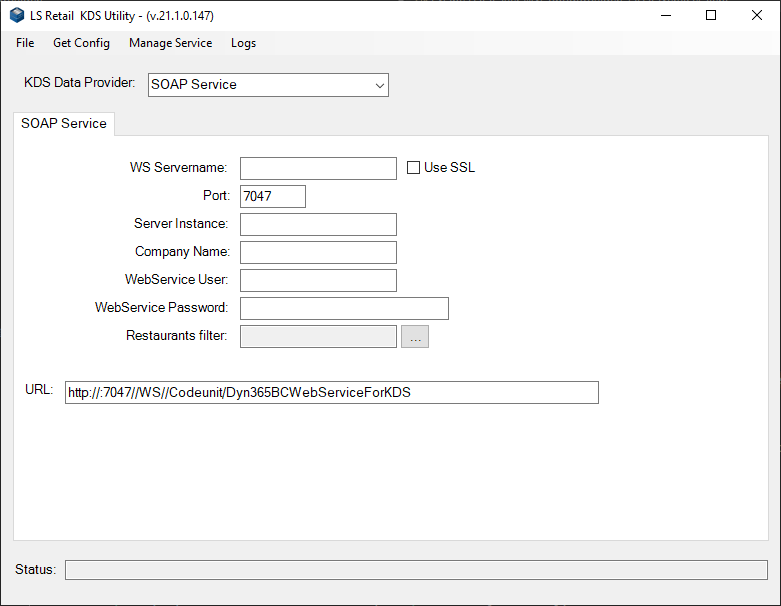Open the Manage Service menu
Screen dimensions: 781x606
[170, 43]
